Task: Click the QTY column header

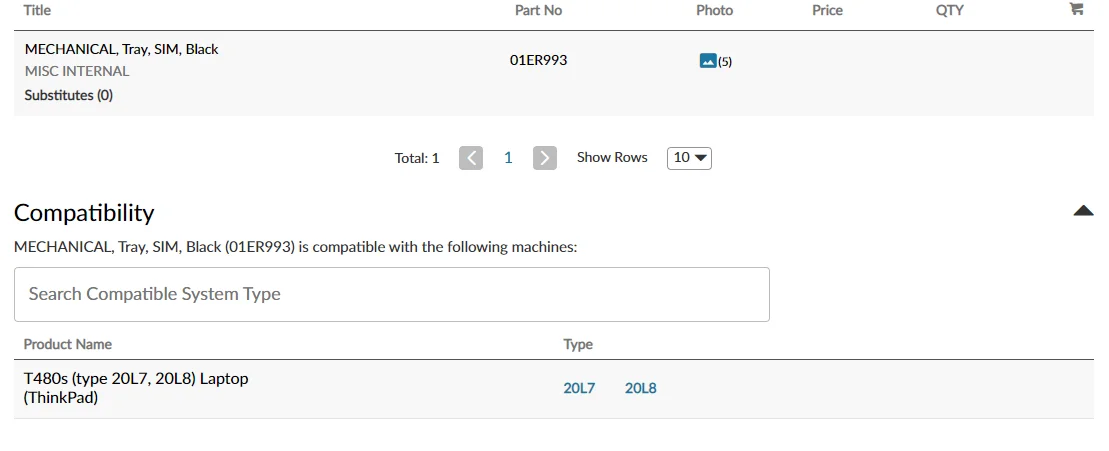Action: (949, 10)
